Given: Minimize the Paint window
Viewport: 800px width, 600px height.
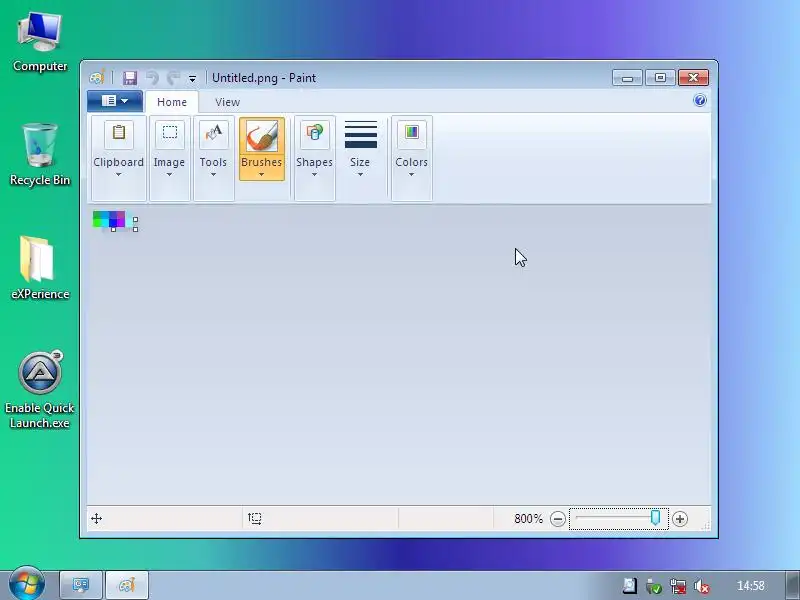Looking at the screenshot, I should pos(627,78).
